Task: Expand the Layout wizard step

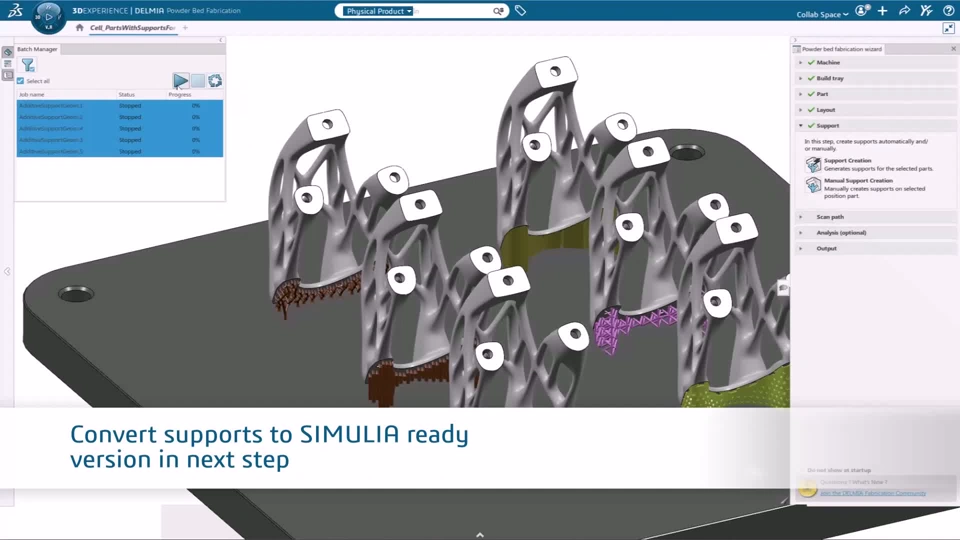Action: tap(800, 110)
